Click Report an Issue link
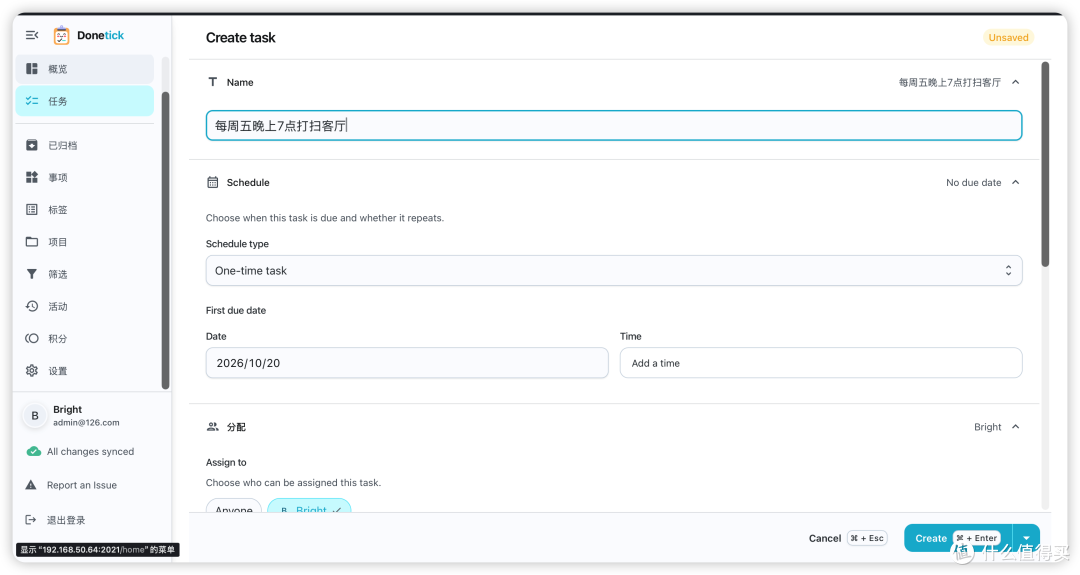Viewport: 1080px width, 575px height. point(81,485)
